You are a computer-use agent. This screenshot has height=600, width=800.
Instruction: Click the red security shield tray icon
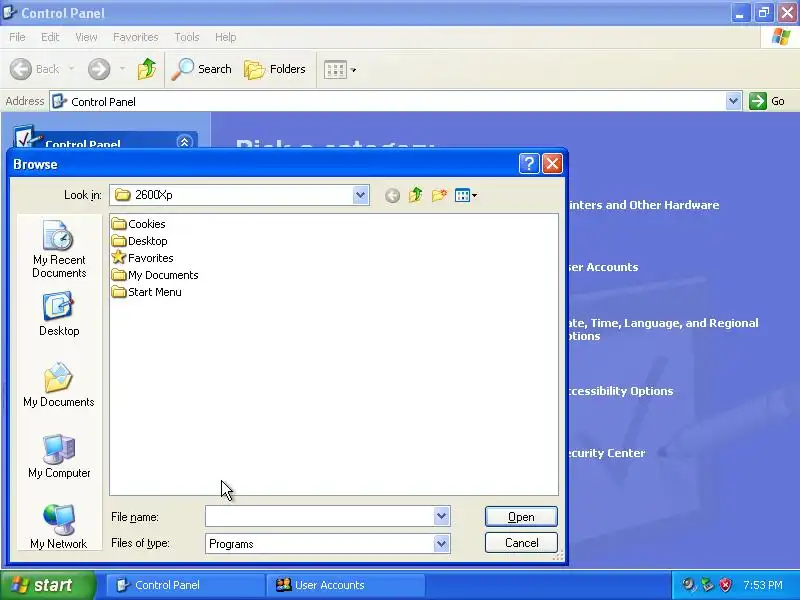tap(726, 585)
